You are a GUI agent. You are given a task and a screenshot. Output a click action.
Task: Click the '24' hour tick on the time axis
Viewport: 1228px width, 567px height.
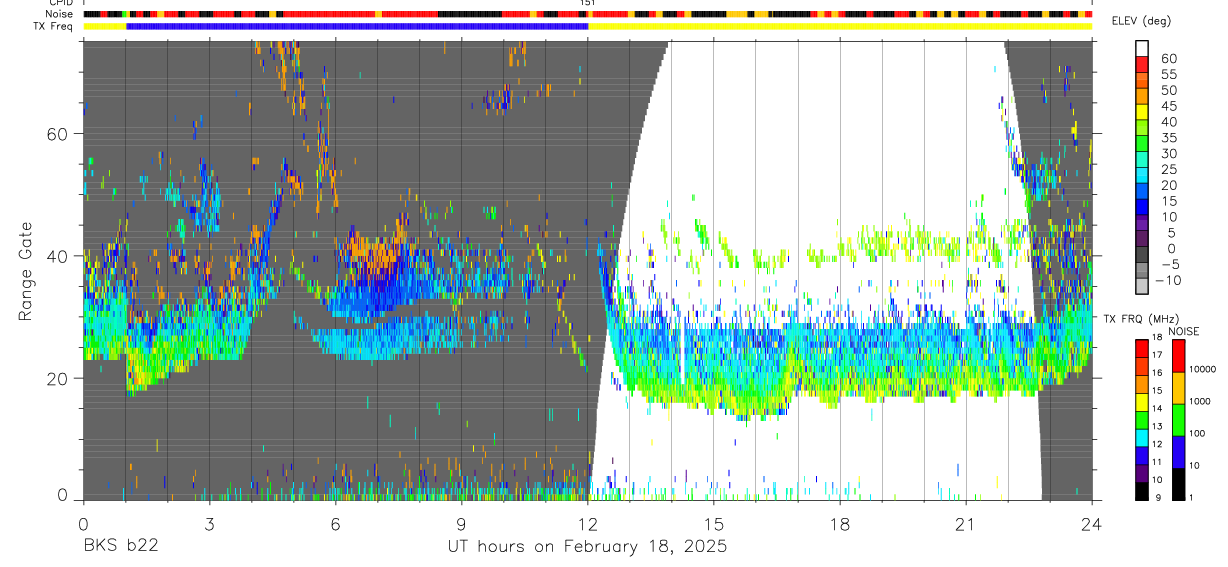point(1092,524)
